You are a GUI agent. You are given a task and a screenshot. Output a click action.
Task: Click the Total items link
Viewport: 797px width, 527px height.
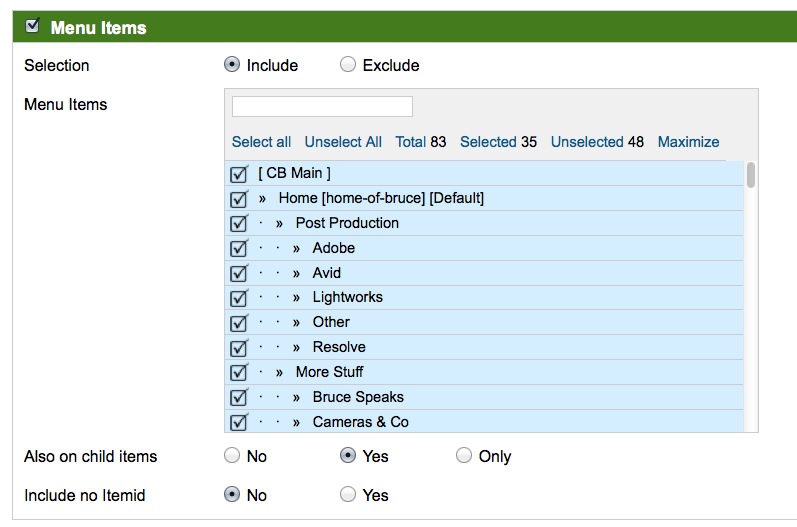pyautogui.click(x=411, y=142)
